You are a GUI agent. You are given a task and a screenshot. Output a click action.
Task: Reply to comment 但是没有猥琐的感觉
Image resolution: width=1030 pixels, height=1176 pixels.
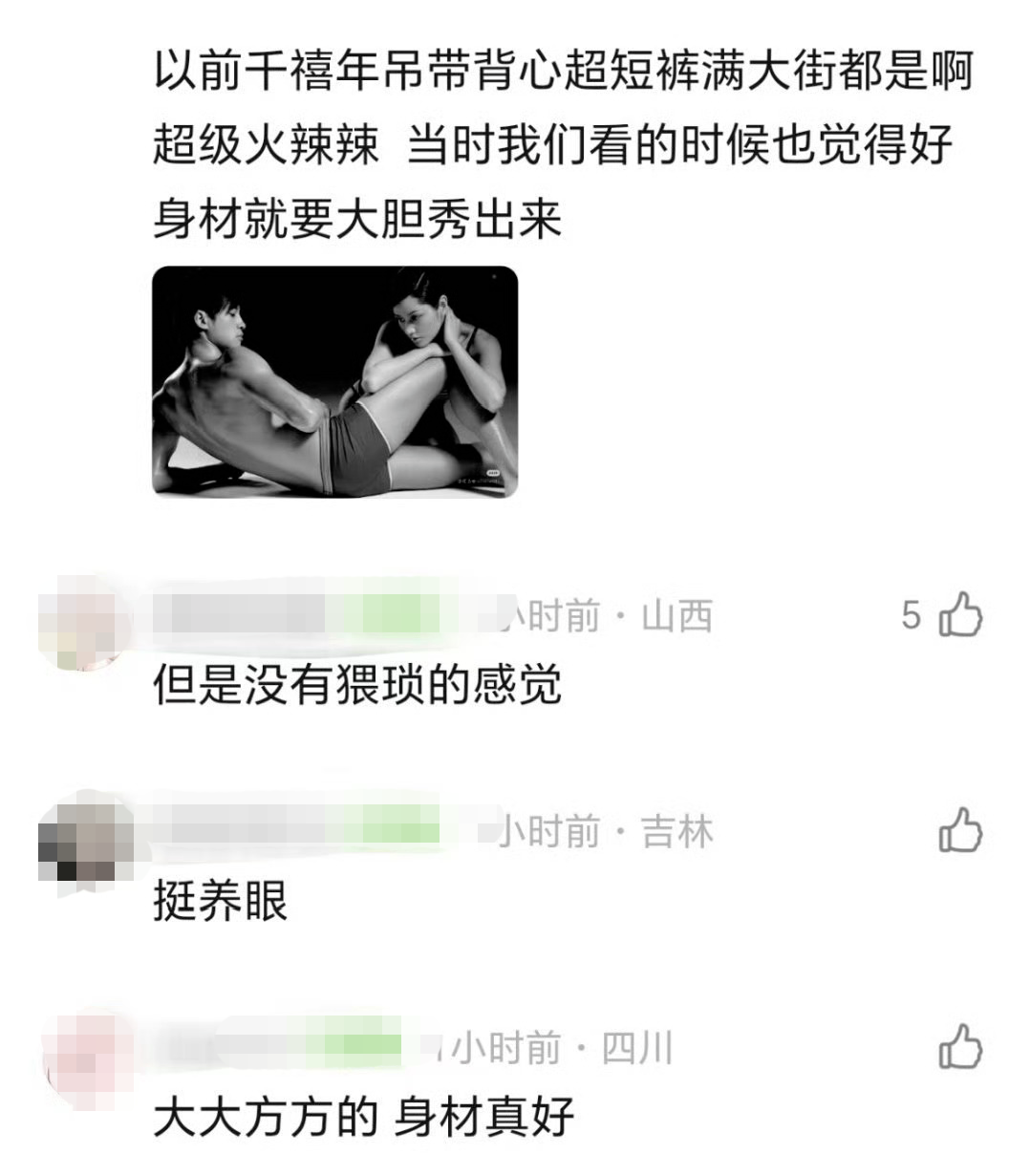coord(357,686)
